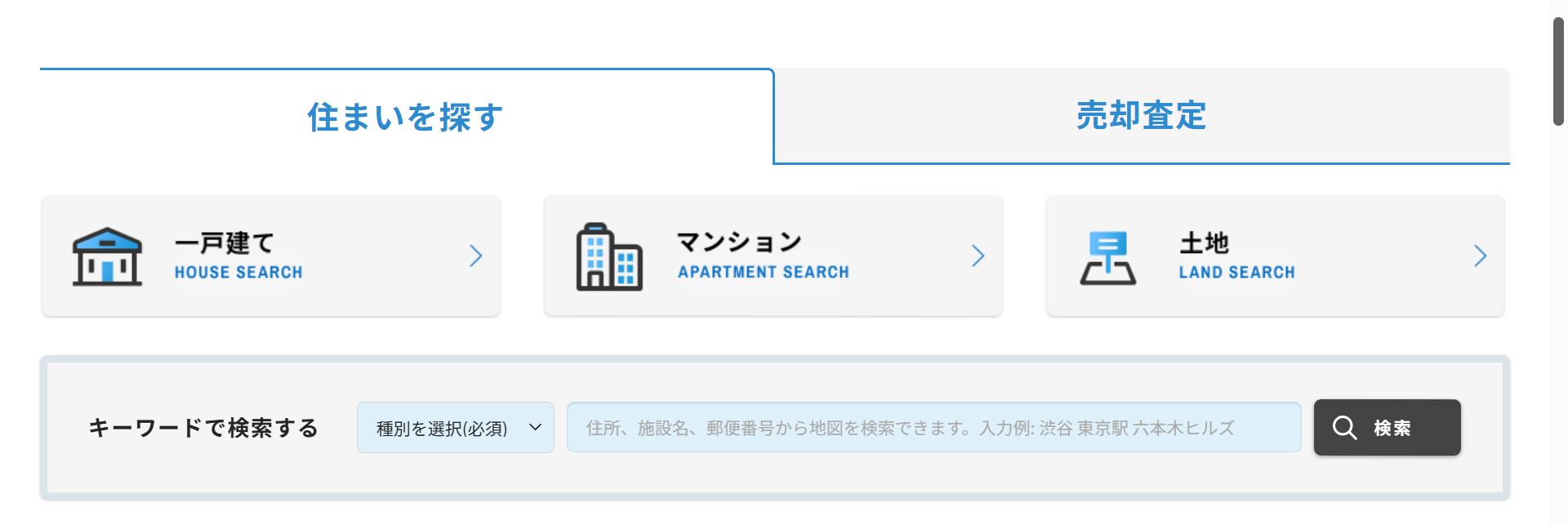Click the magnifying glass search icon
The width and height of the screenshot is (1568, 525).
point(1344,428)
